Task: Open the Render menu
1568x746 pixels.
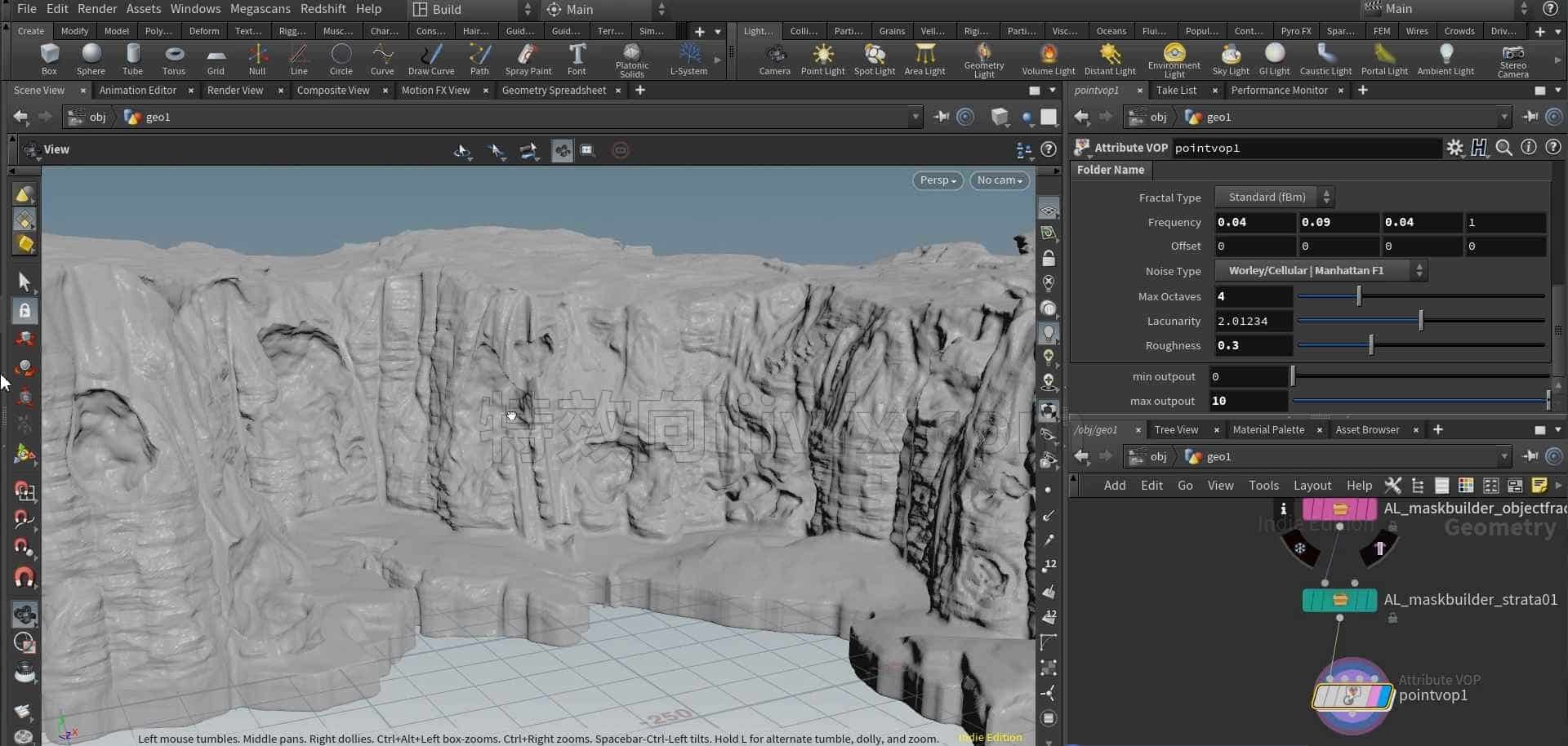Action: click(x=97, y=9)
